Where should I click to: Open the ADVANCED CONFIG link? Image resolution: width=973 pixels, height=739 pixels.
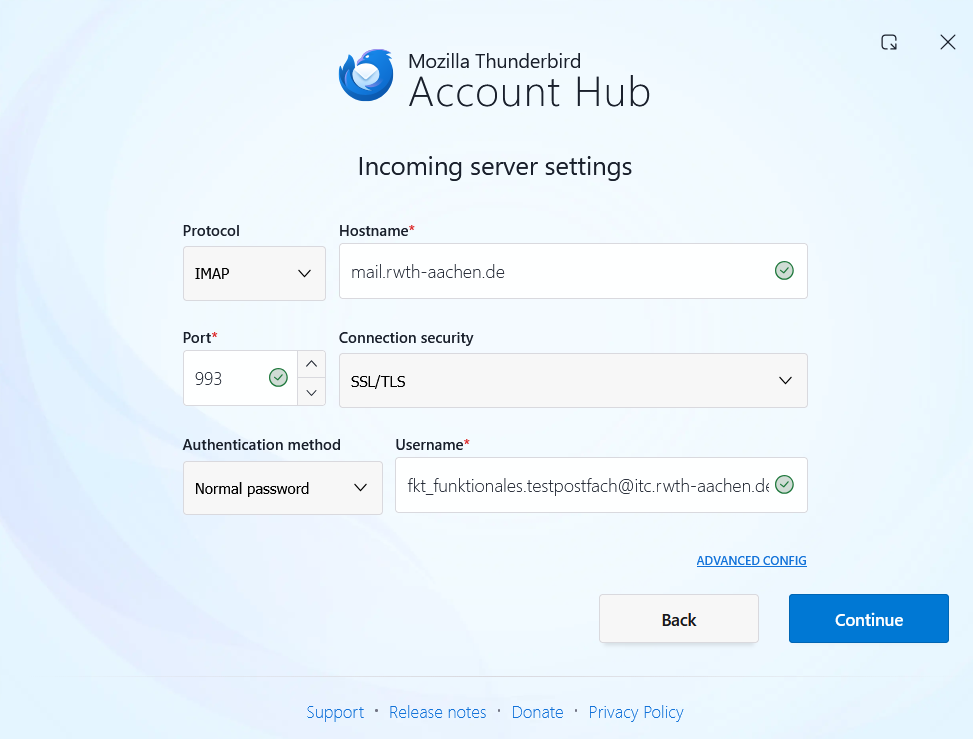(x=751, y=560)
